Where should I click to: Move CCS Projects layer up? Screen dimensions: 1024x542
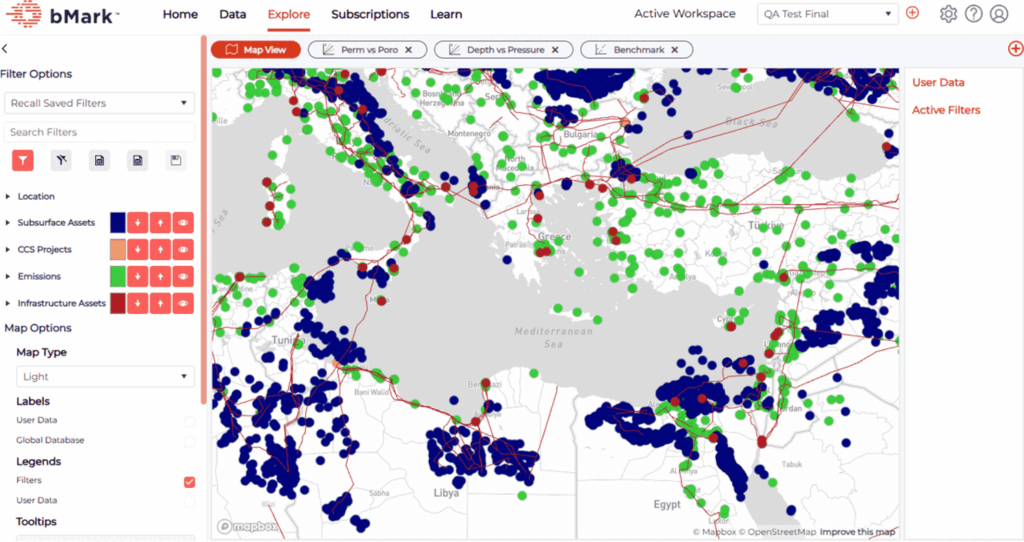coord(161,249)
